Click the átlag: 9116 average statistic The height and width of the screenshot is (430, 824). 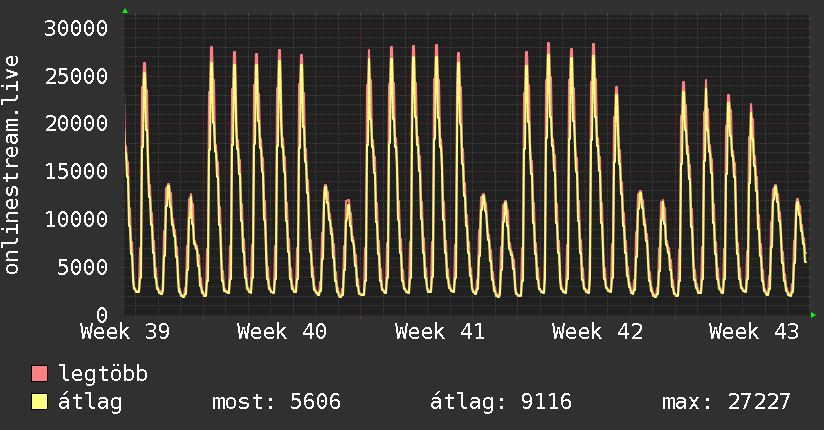click(501, 402)
